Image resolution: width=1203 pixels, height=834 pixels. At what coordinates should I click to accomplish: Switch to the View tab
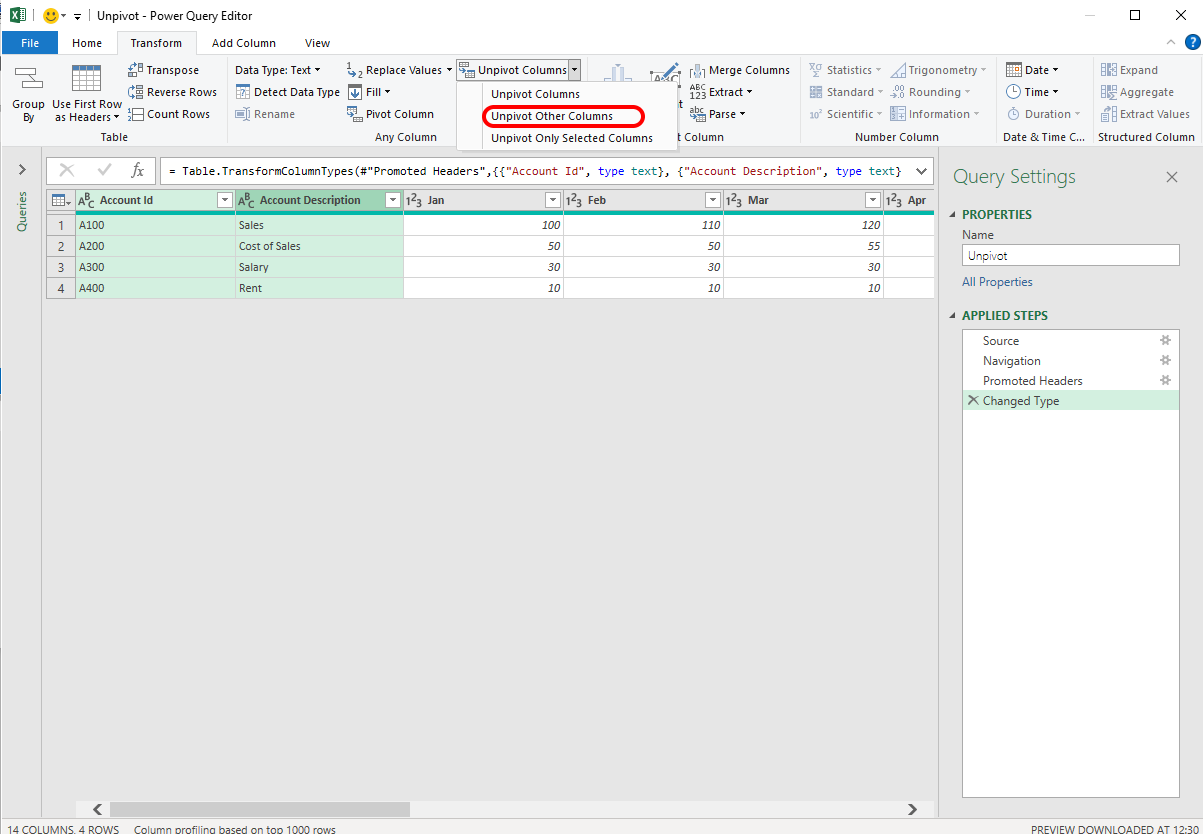coord(318,43)
